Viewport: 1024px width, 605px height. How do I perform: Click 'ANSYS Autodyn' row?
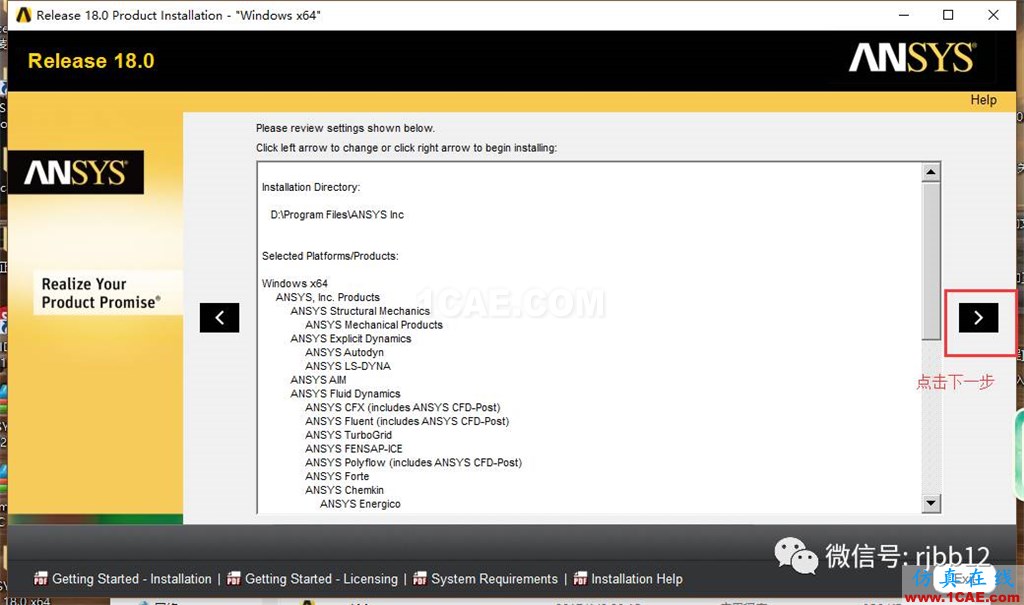pos(344,352)
